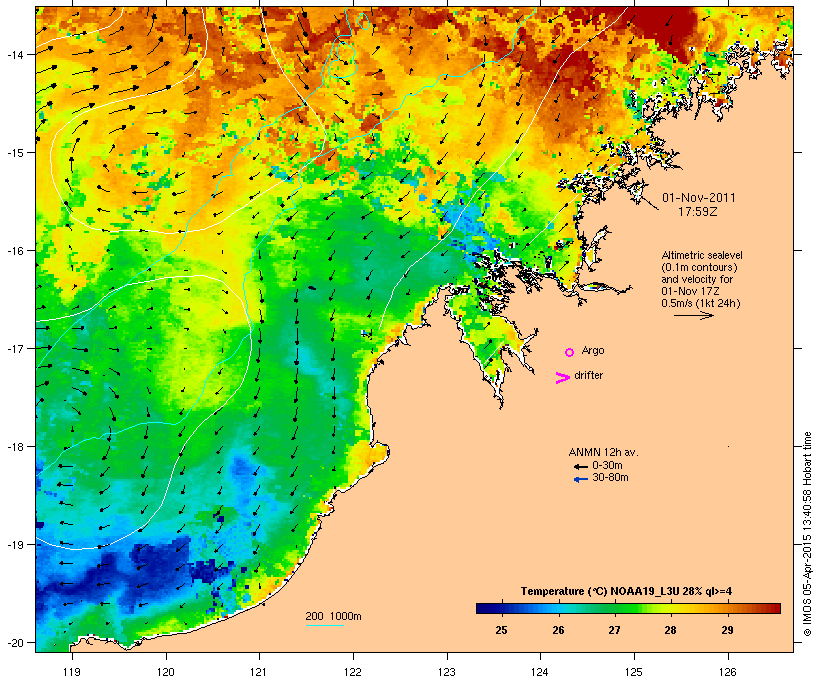
Task: Click the longitude label 120
Action: [166, 672]
